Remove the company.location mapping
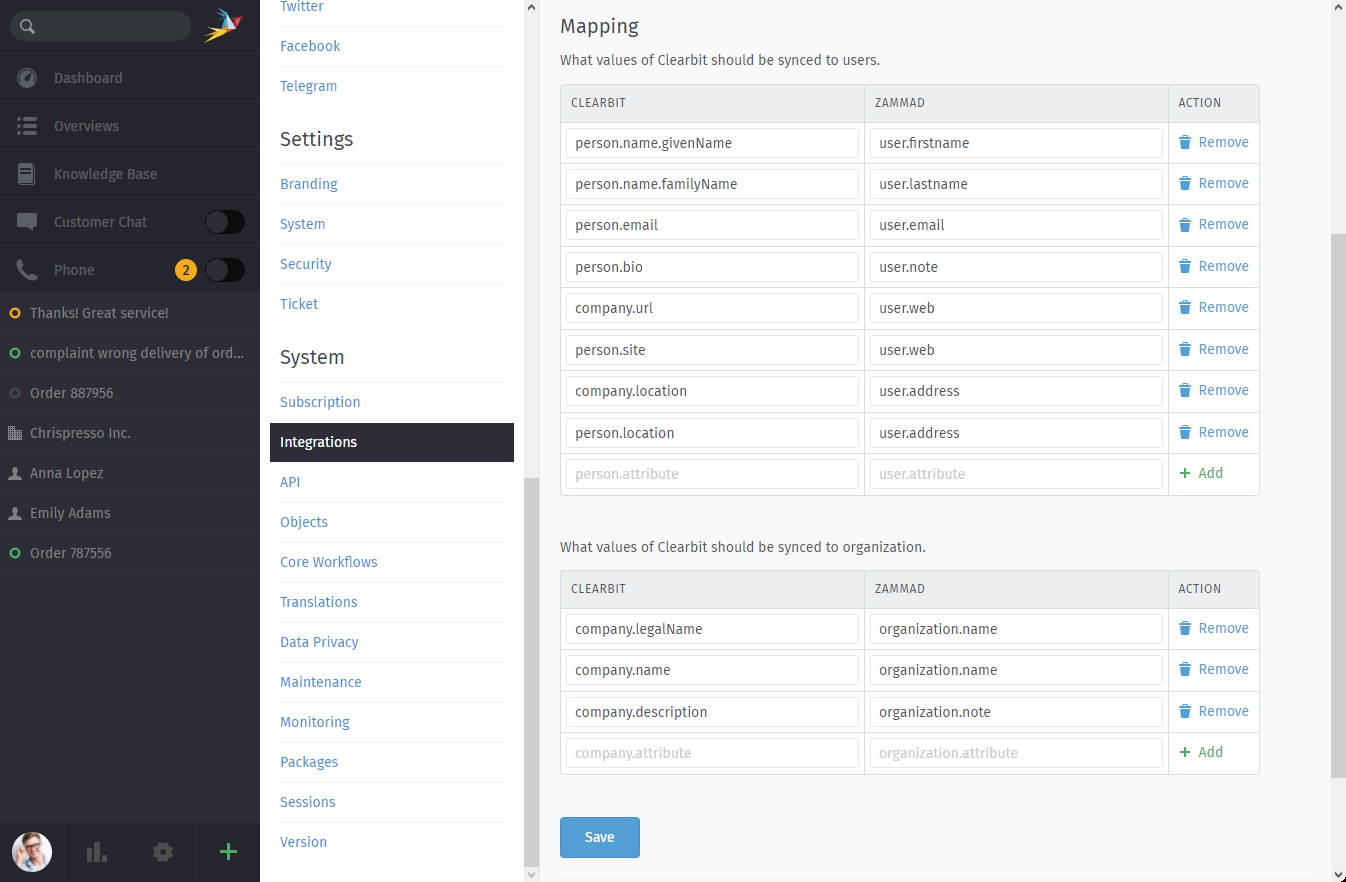The image size is (1346, 882). click(1213, 390)
